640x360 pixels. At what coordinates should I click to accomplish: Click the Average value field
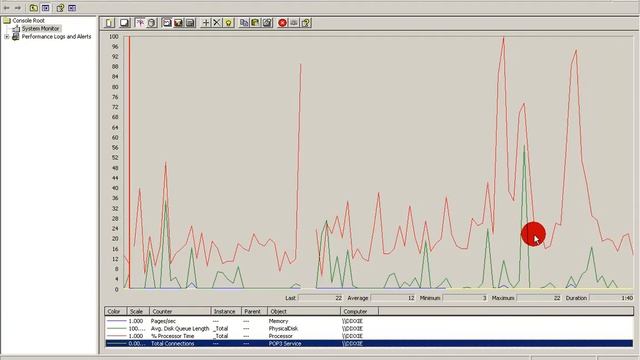coord(393,298)
